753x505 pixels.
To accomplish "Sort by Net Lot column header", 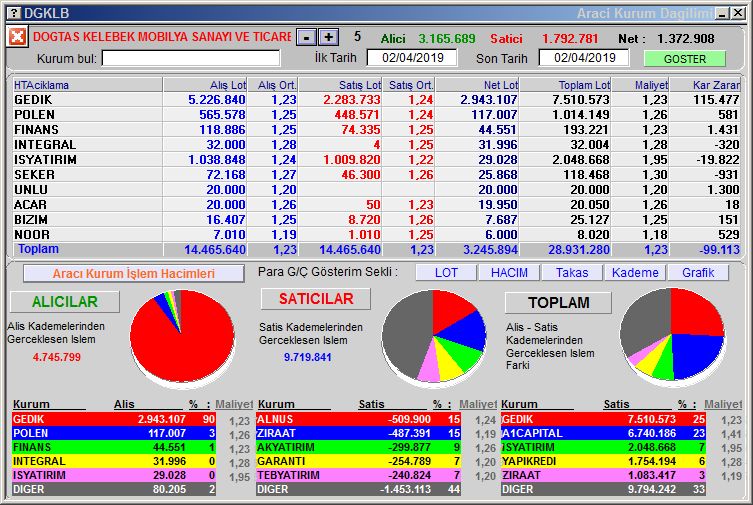I will click(477, 85).
